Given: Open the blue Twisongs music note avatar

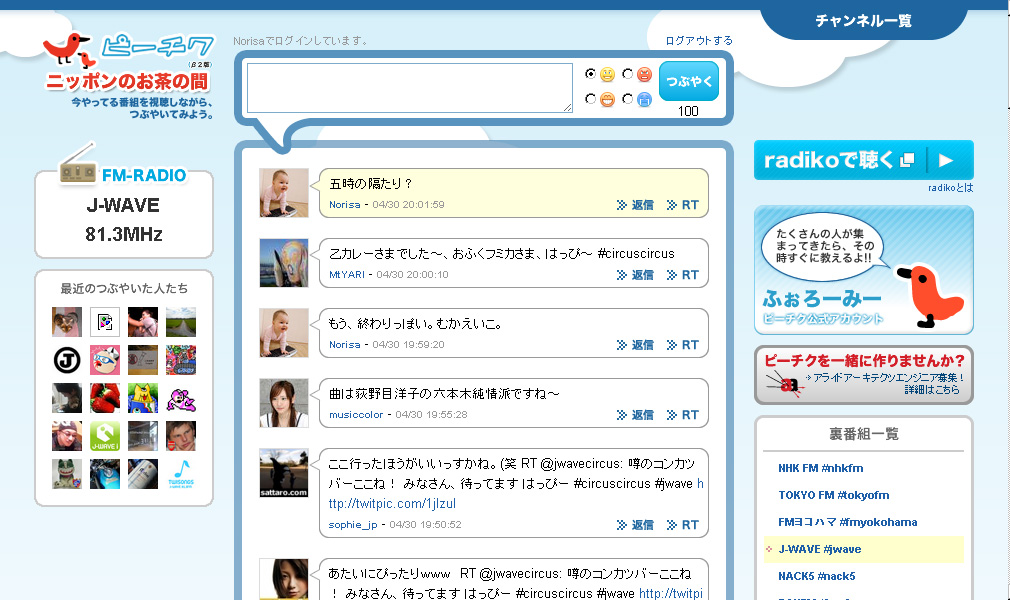Looking at the screenshot, I should pyautogui.click(x=181, y=474).
